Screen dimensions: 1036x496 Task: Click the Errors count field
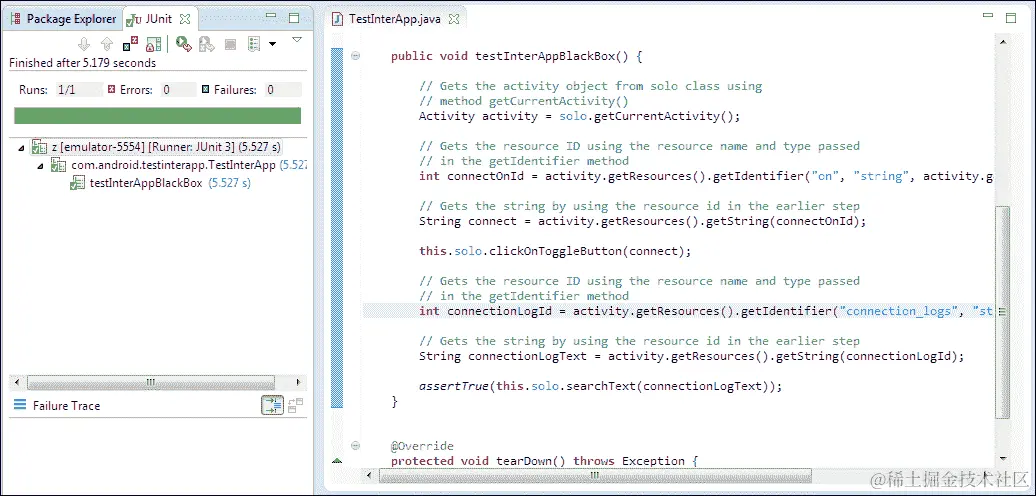[x=177, y=90]
